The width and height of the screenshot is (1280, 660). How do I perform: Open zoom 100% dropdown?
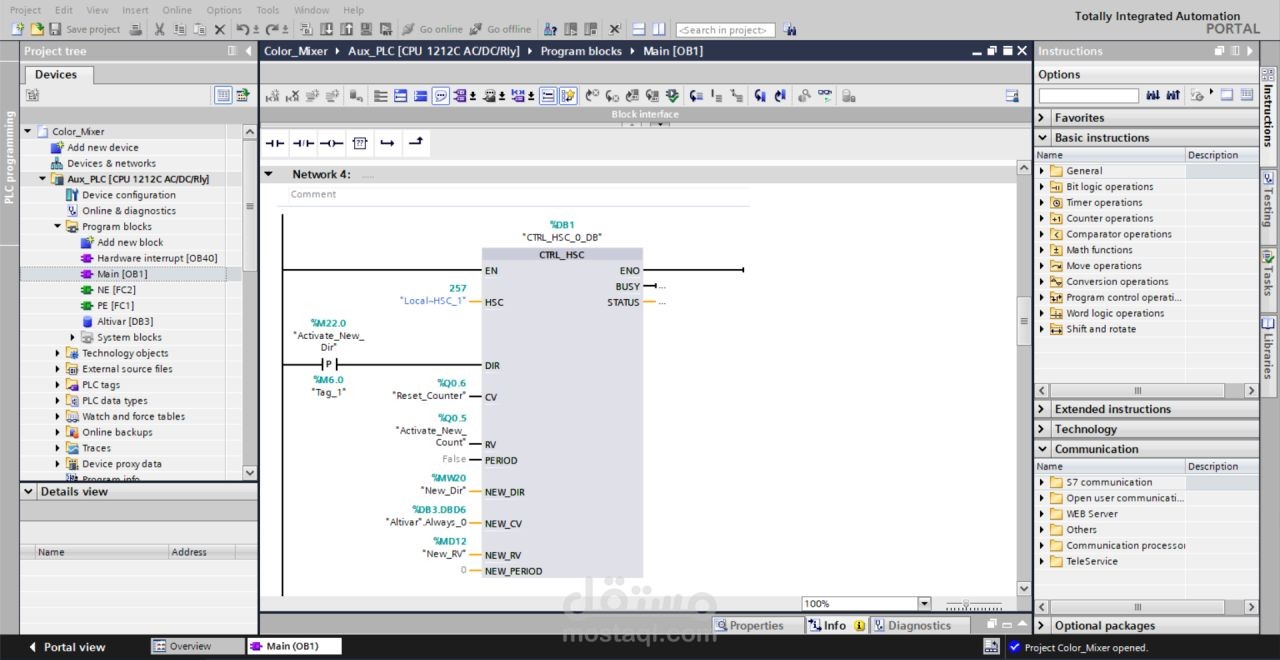coord(924,604)
